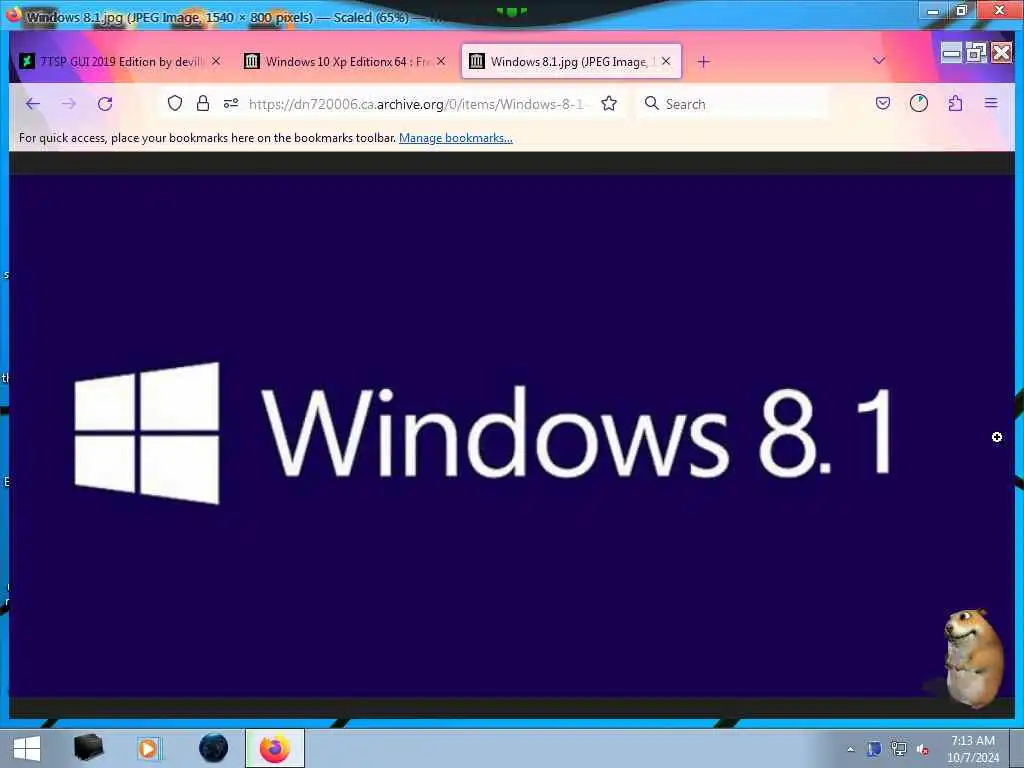Open the Firefox hamburger menu
This screenshot has width=1024, height=768.
point(991,103)
